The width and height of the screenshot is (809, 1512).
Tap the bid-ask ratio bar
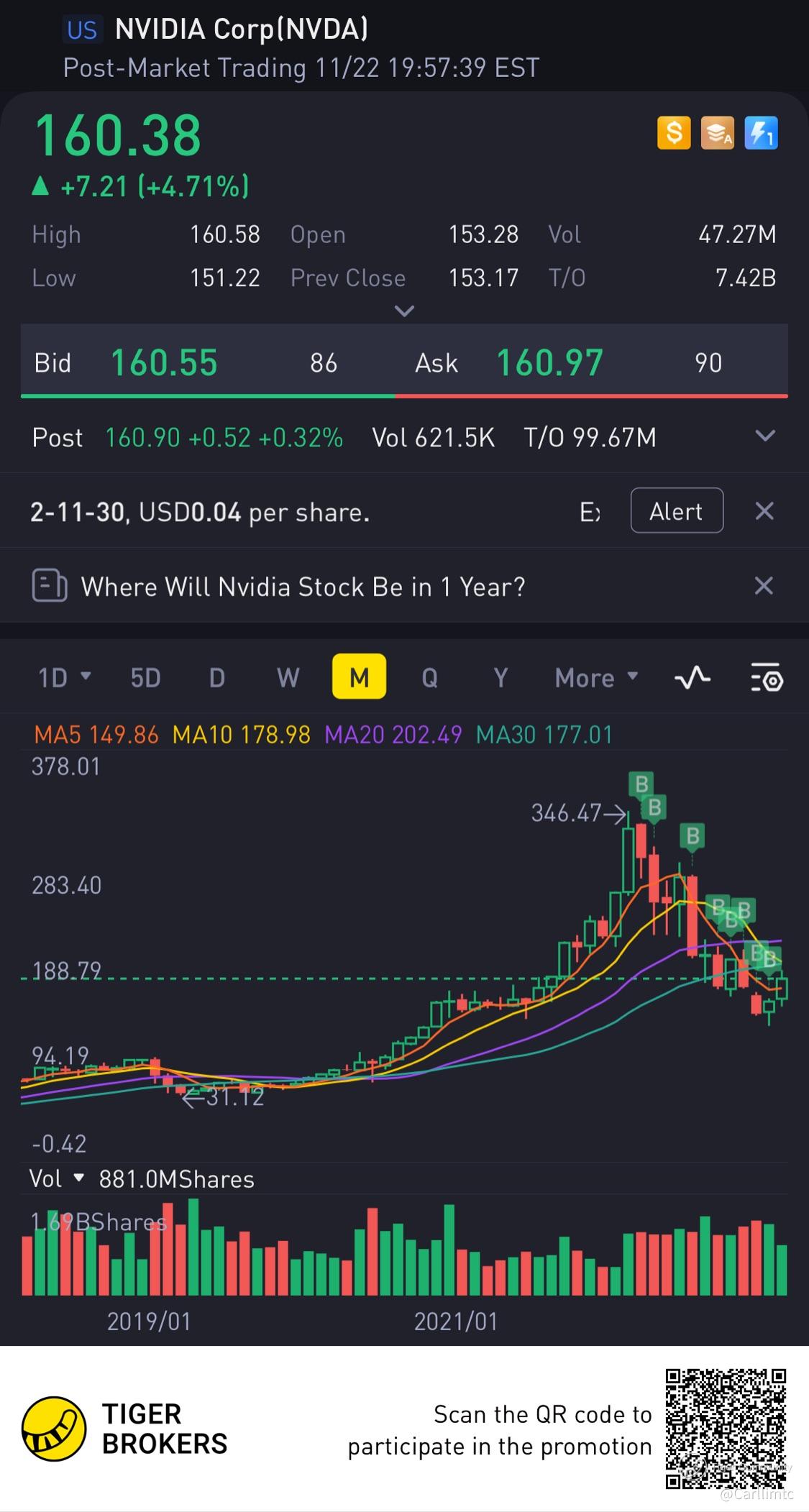pyautogui.click(x=404, y=395)
